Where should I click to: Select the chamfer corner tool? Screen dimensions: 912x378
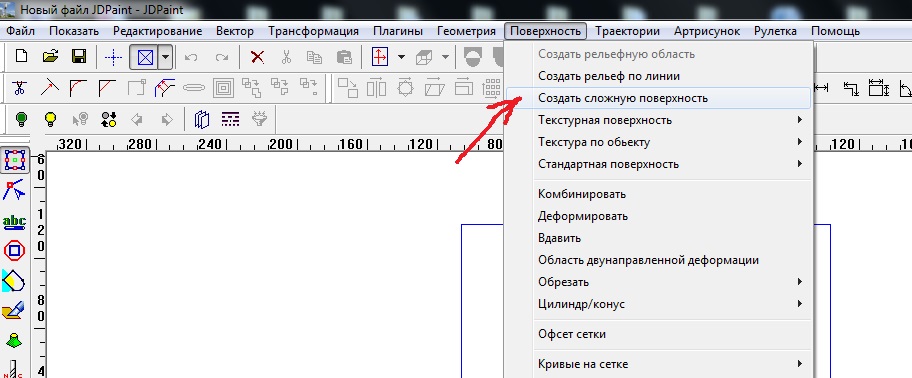coord(107,88)
